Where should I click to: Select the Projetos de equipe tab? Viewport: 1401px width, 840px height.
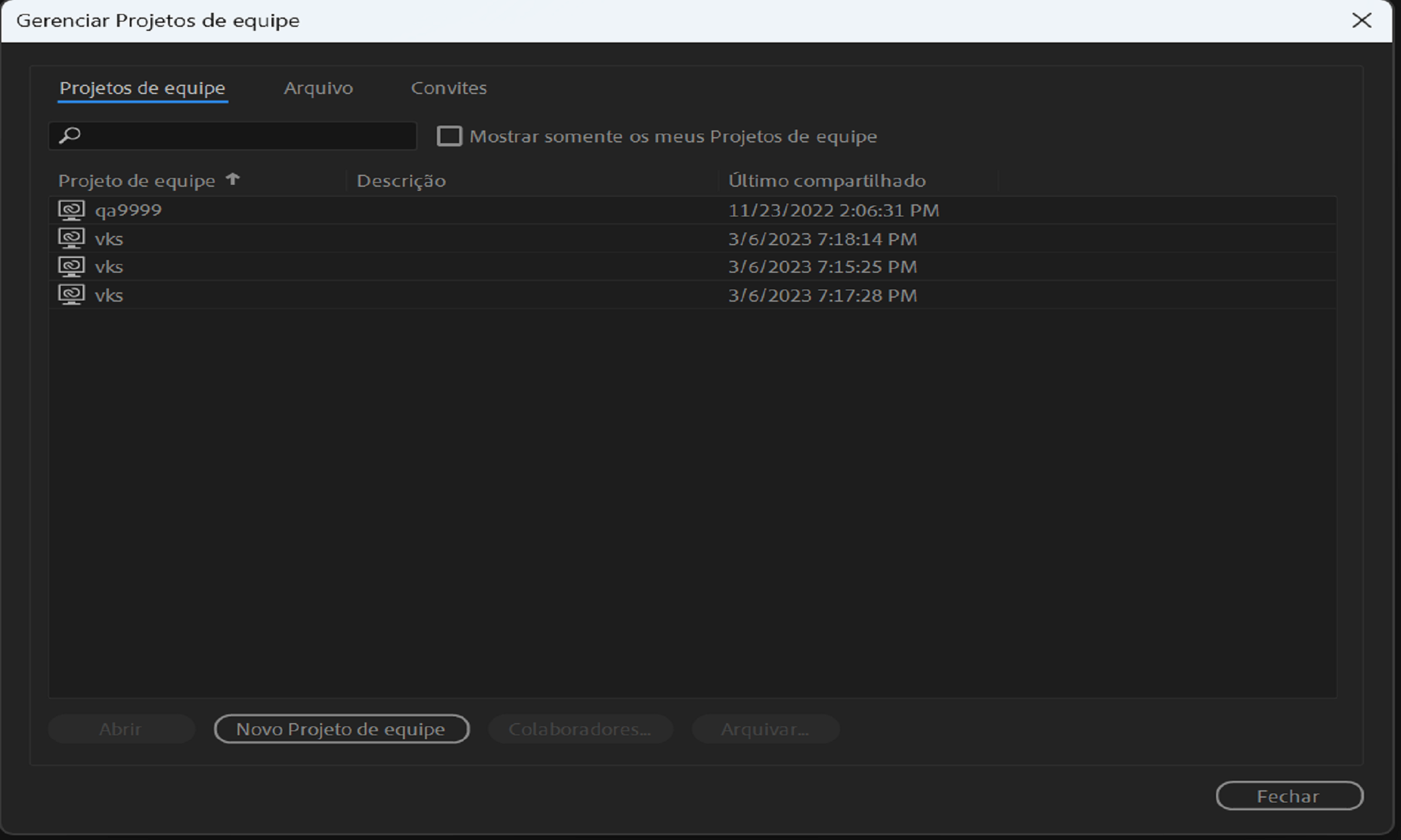(143, 88)
